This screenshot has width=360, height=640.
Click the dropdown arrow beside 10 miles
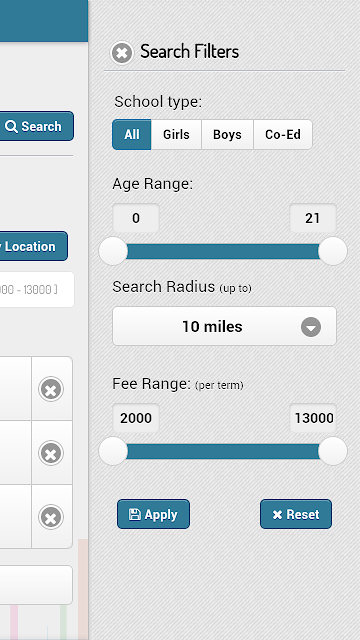pos(311,327)
